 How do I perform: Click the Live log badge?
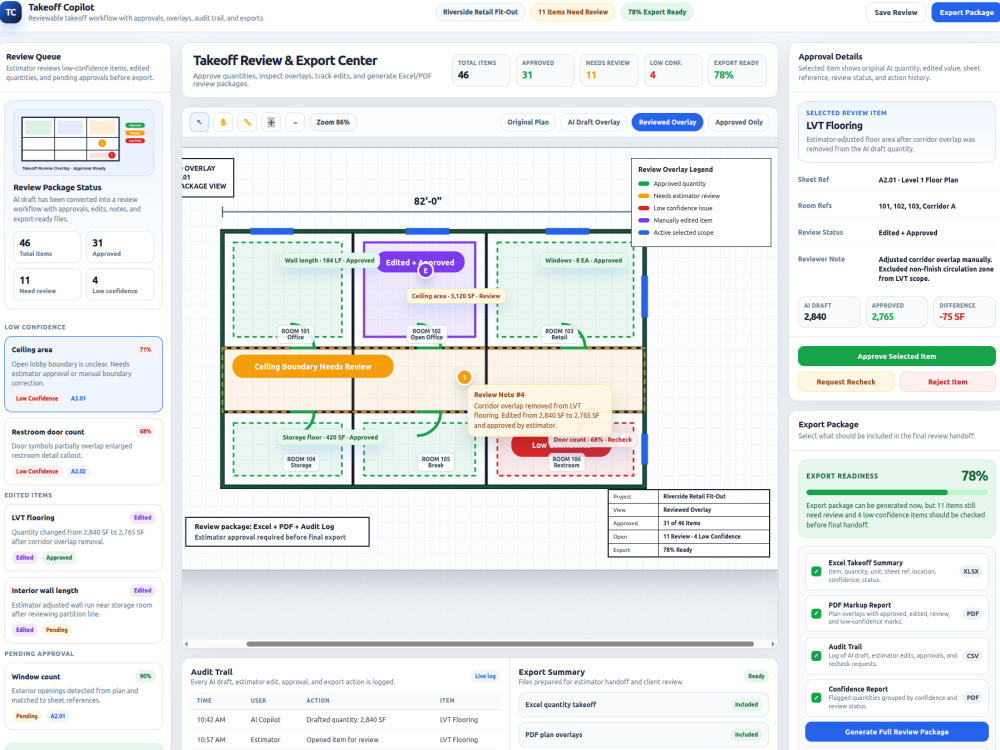point(485,676)
